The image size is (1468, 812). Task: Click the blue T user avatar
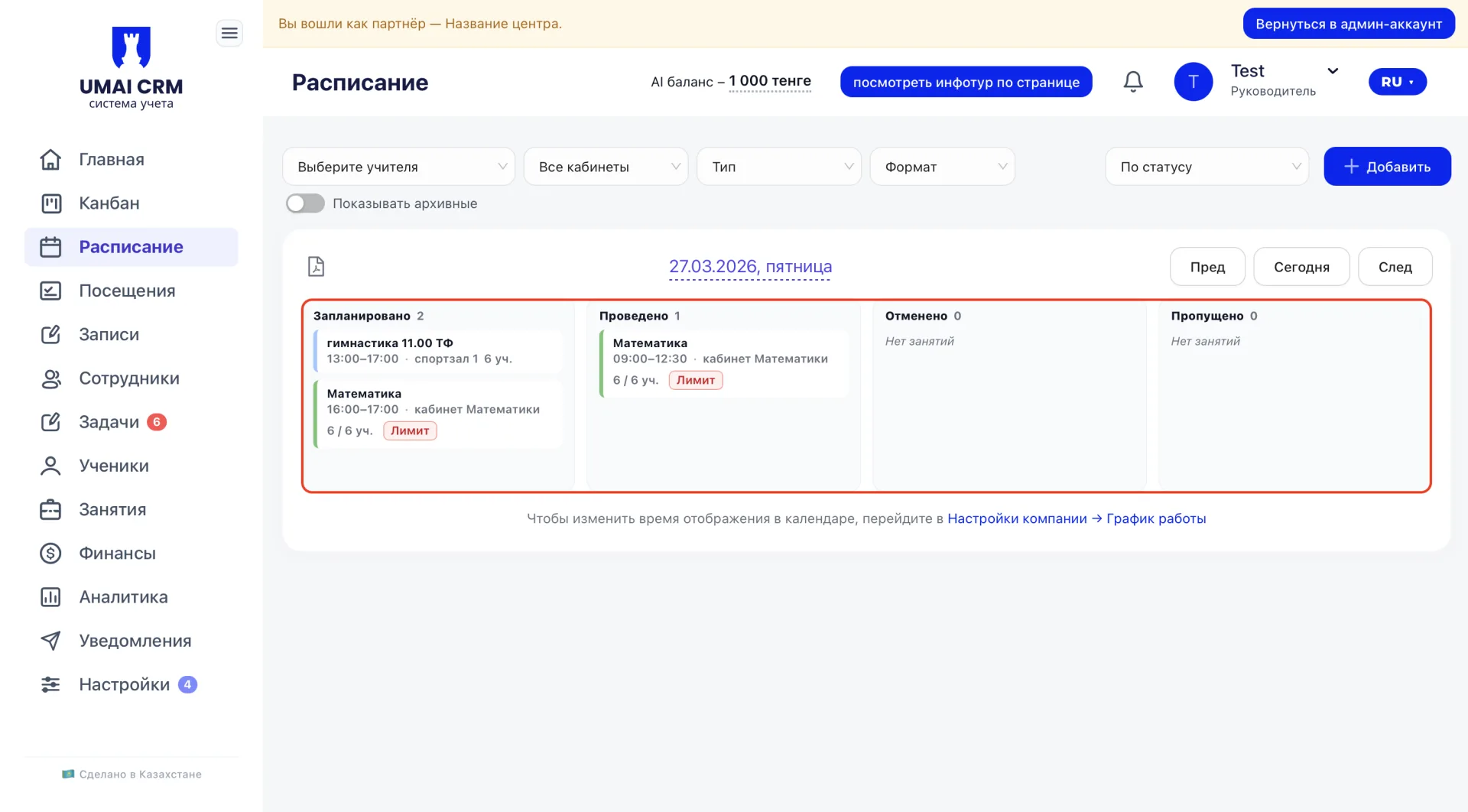coord(1193,82)
